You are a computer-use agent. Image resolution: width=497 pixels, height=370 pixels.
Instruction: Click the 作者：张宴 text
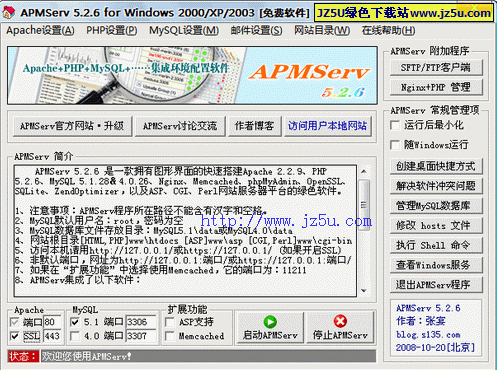click(x=421, y=321)
